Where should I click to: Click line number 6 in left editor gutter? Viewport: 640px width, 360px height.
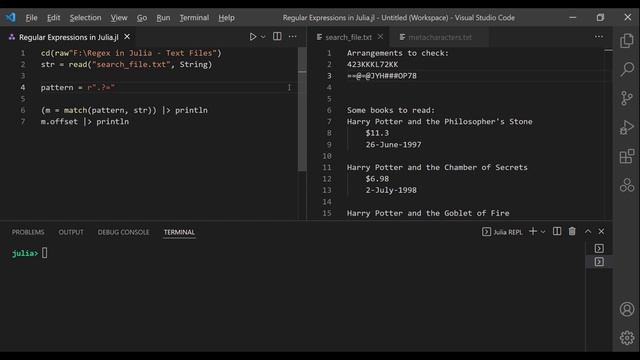pos(23,110)
